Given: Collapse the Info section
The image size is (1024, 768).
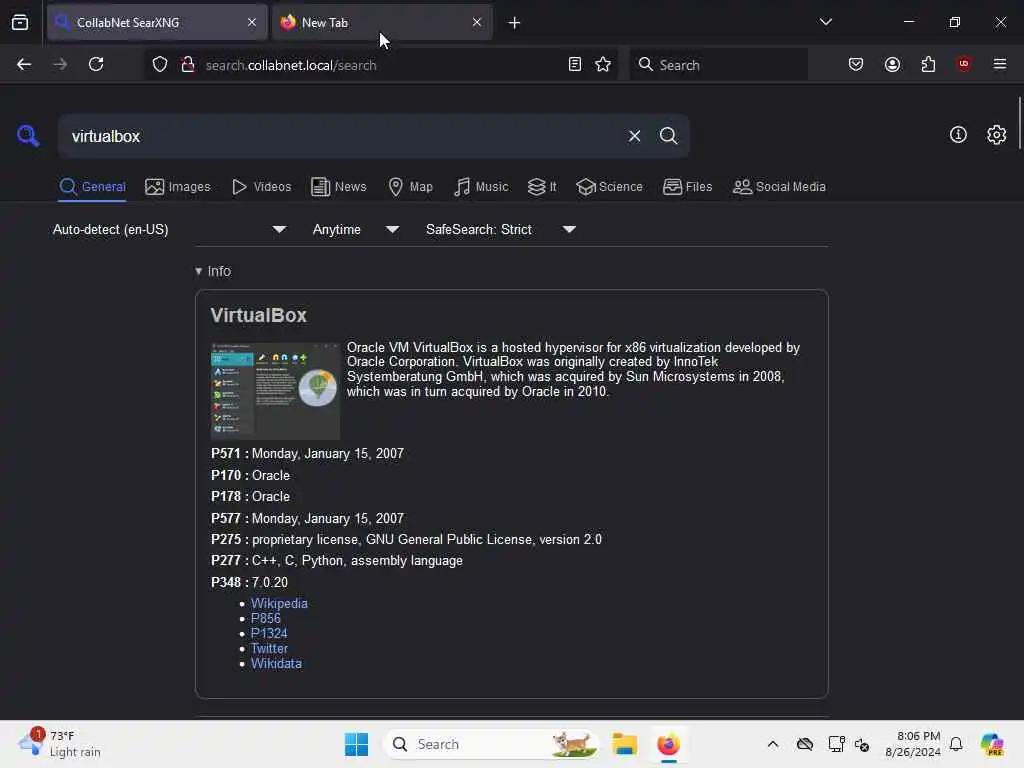Looking at the screenshot, I should pos(213,271).
